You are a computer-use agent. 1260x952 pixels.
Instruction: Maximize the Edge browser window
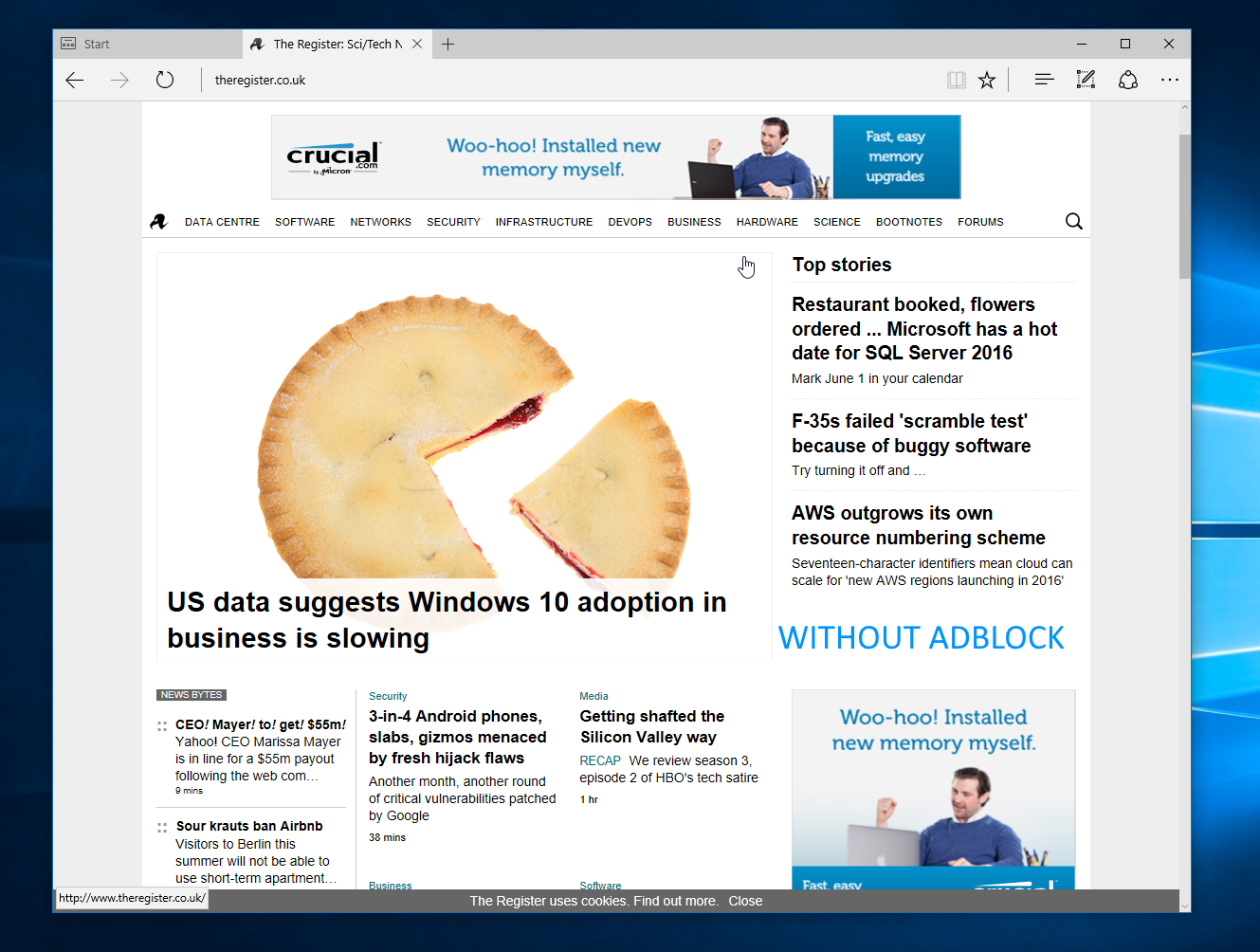[1125, 44]
